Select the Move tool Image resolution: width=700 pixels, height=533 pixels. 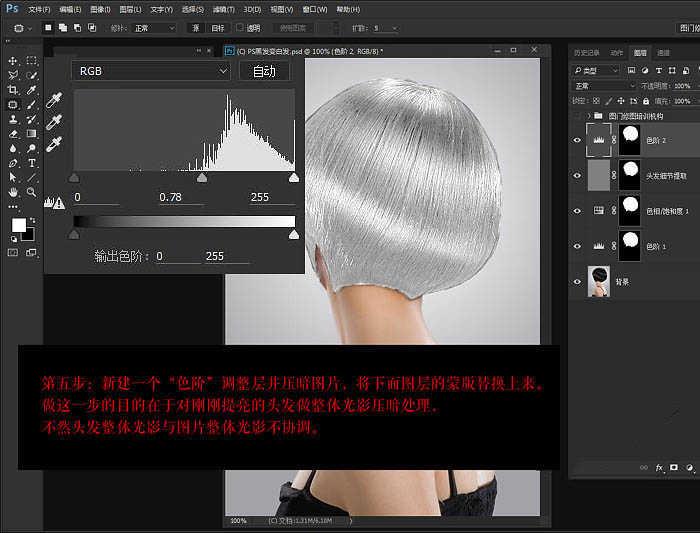(x=13, y=61)
